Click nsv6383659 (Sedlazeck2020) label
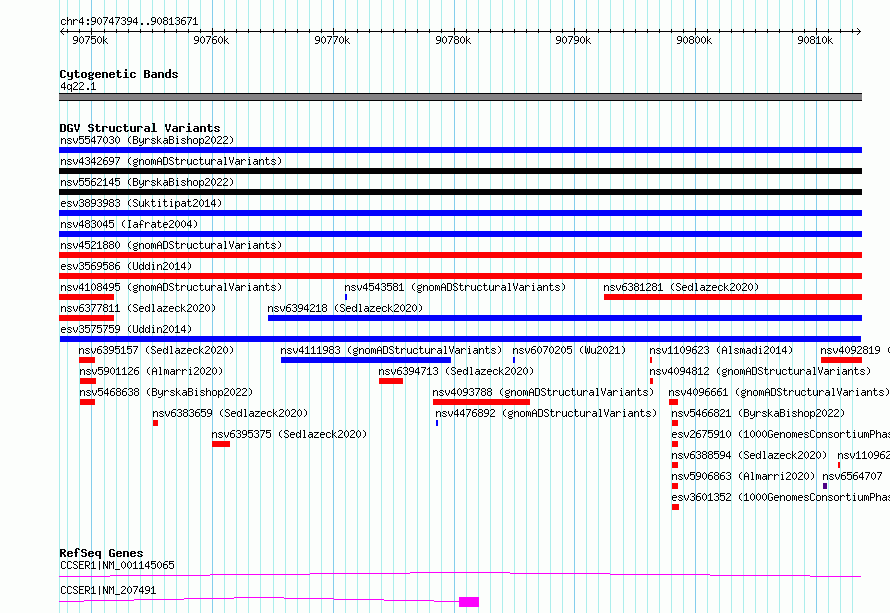The image size is (890, 613). pyautogui.click(x=230, y=413)
